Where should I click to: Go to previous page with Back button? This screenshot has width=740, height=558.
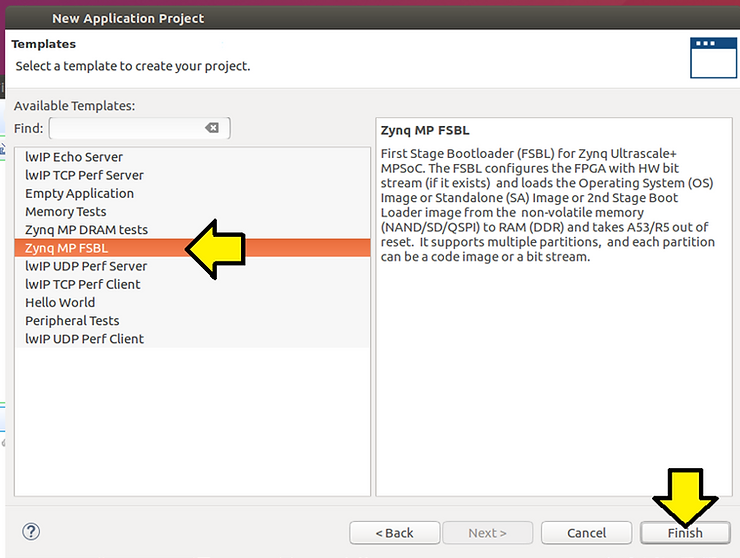coord(395,533)
